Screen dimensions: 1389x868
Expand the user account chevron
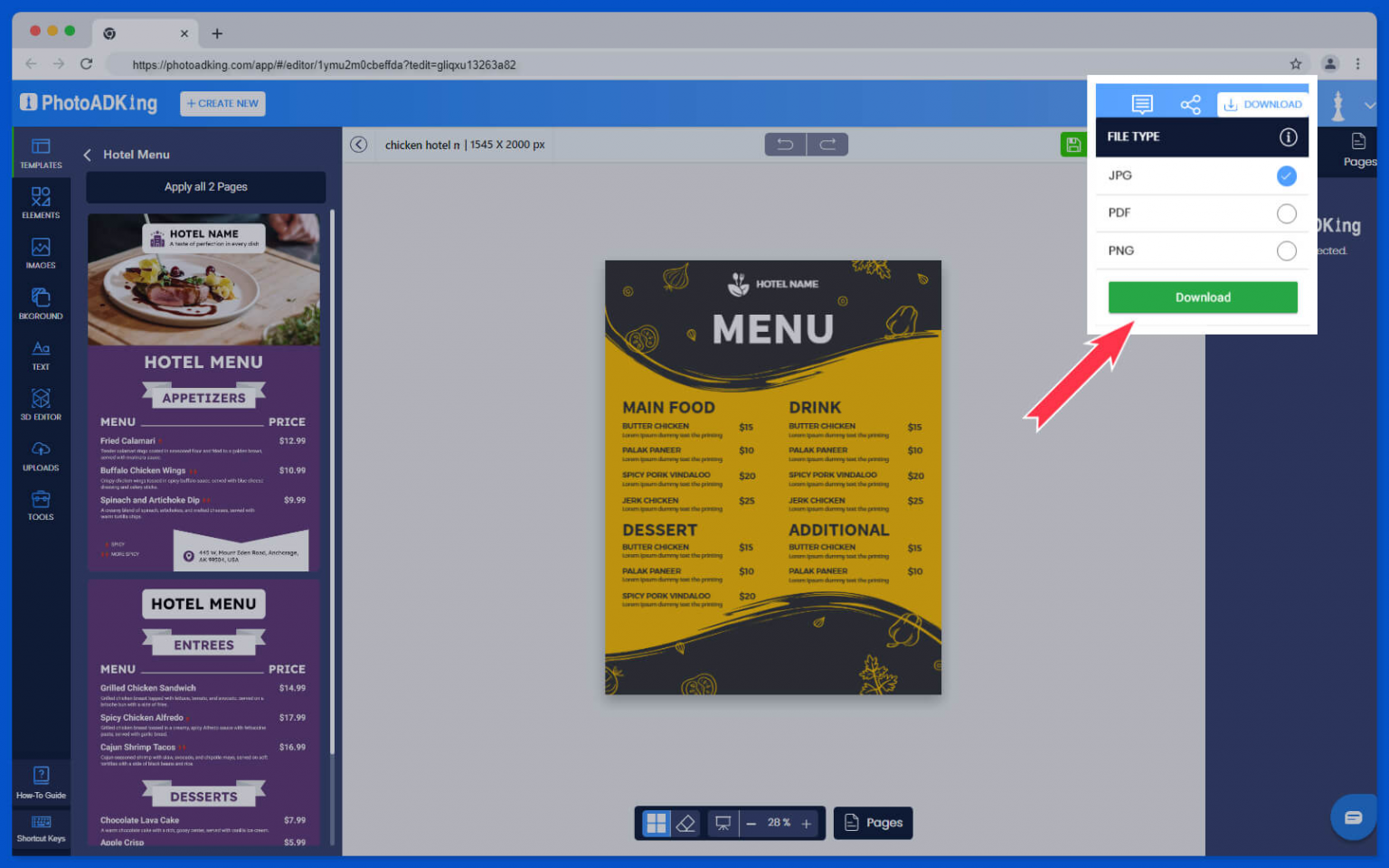pyautogui.click(x=1371, y=105)
